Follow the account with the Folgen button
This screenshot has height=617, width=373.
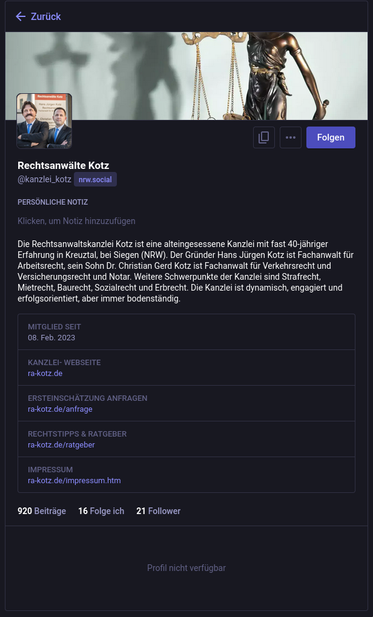[x=331, y=137]
